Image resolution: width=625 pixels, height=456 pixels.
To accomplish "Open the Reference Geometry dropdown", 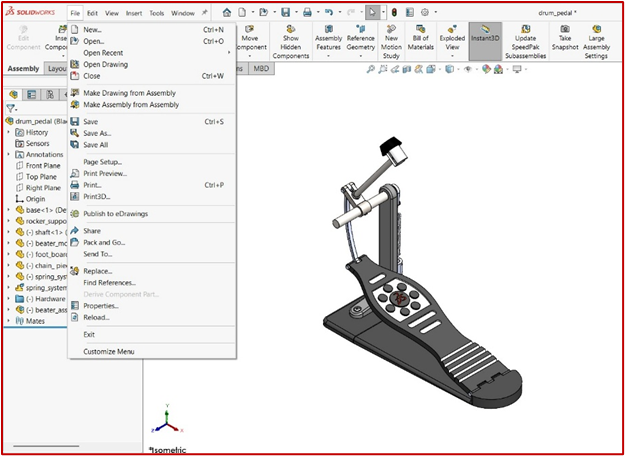I will [360, 41].
